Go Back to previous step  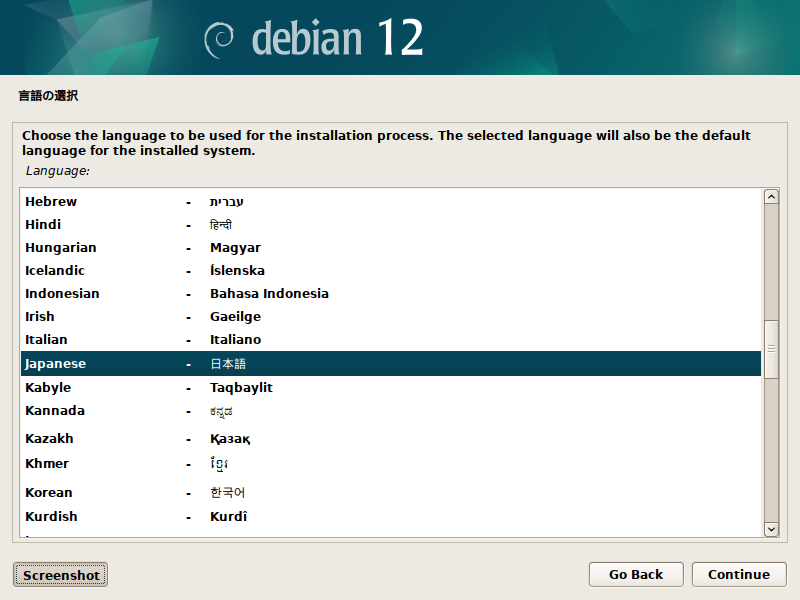coord(636,574)
